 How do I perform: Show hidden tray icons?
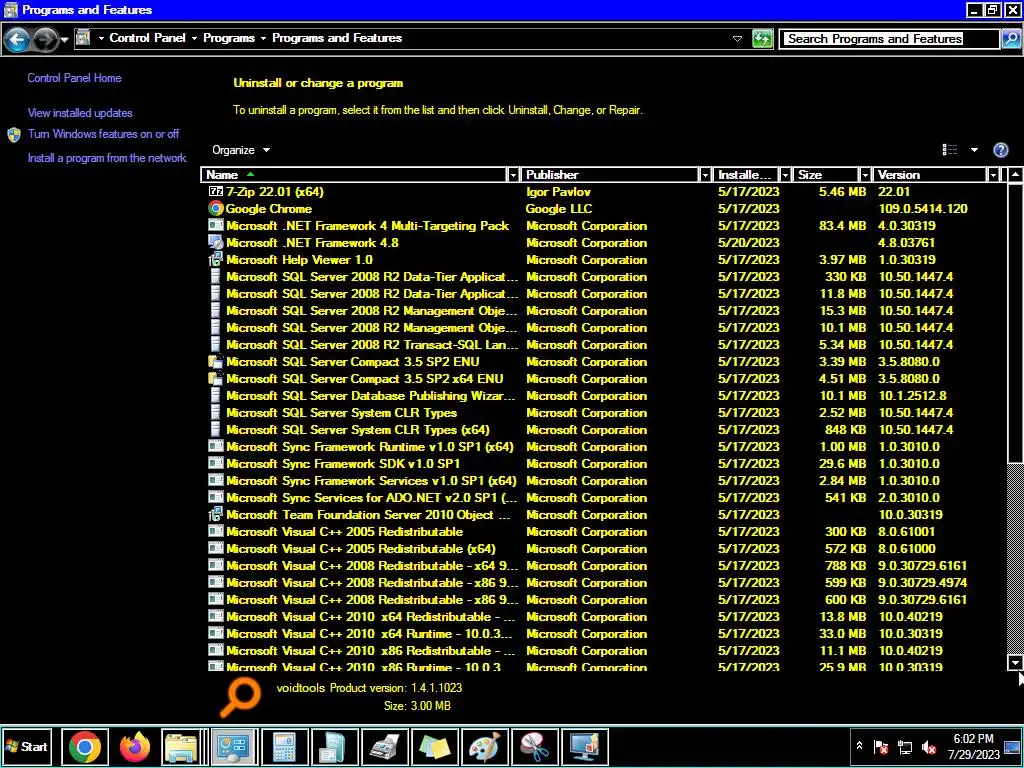pos(859,746)
